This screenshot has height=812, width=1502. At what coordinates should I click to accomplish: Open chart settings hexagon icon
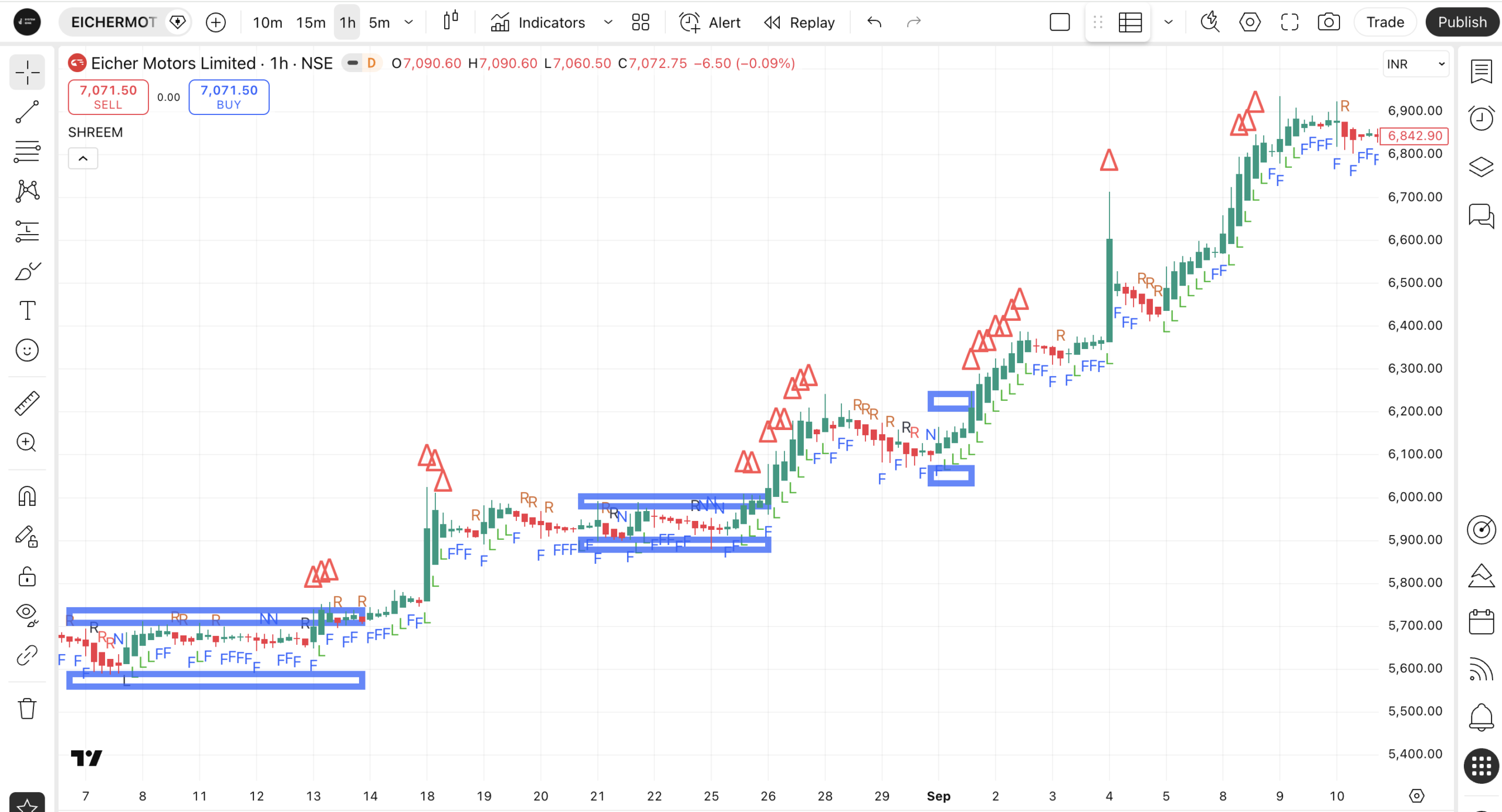1250,22
